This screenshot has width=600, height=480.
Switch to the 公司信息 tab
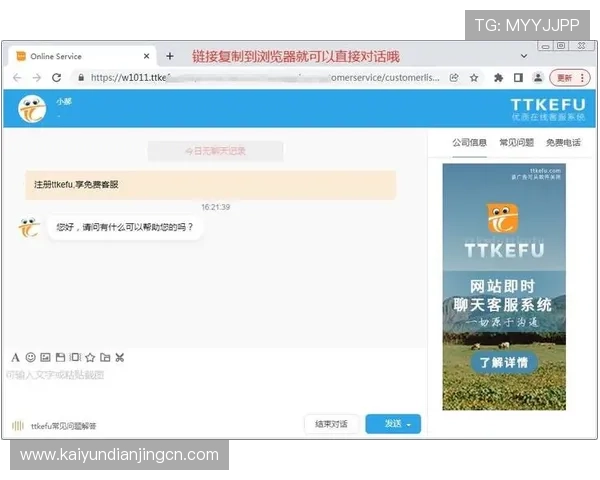[x=470, y=143]
